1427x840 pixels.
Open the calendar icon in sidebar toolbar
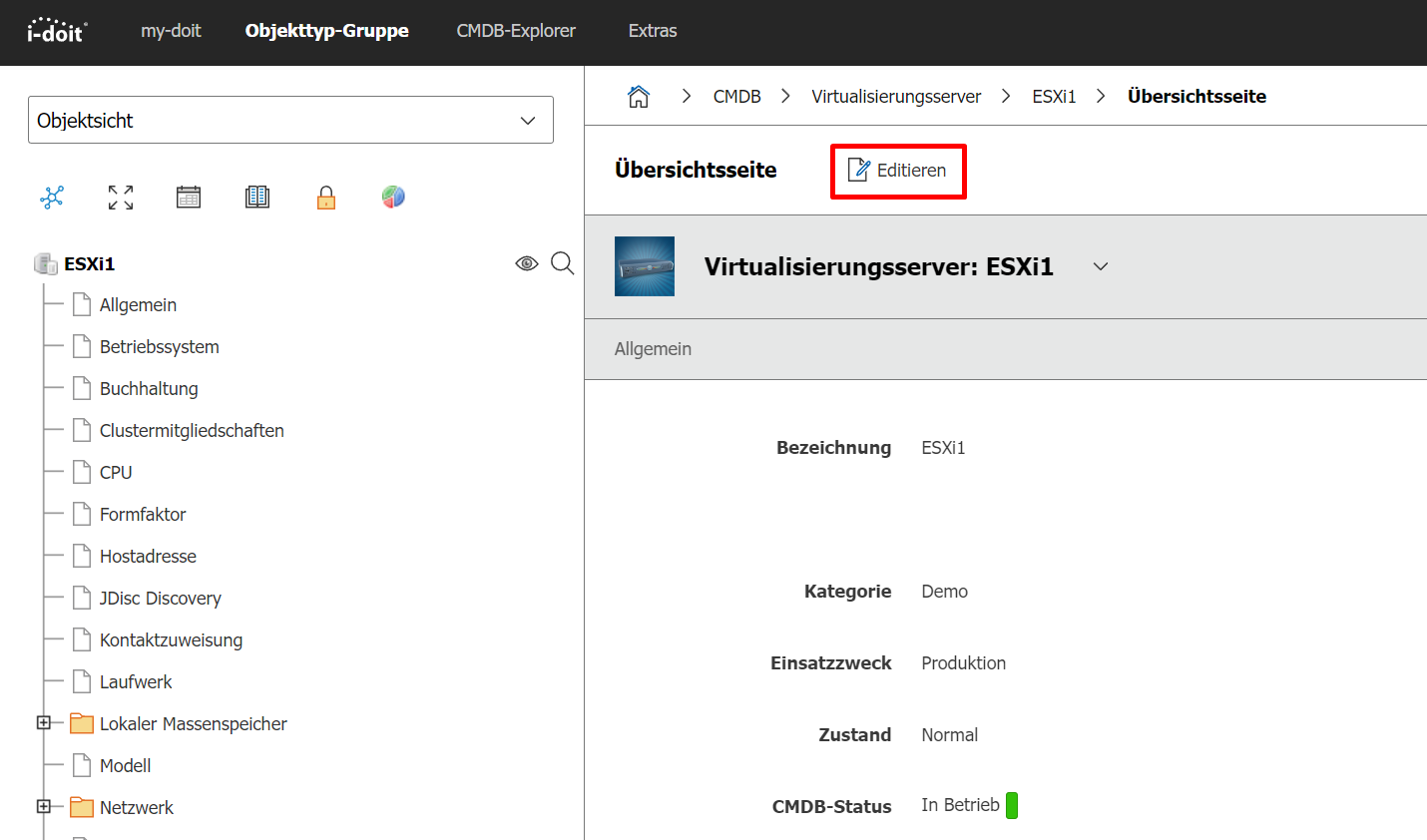pos(189,198)
